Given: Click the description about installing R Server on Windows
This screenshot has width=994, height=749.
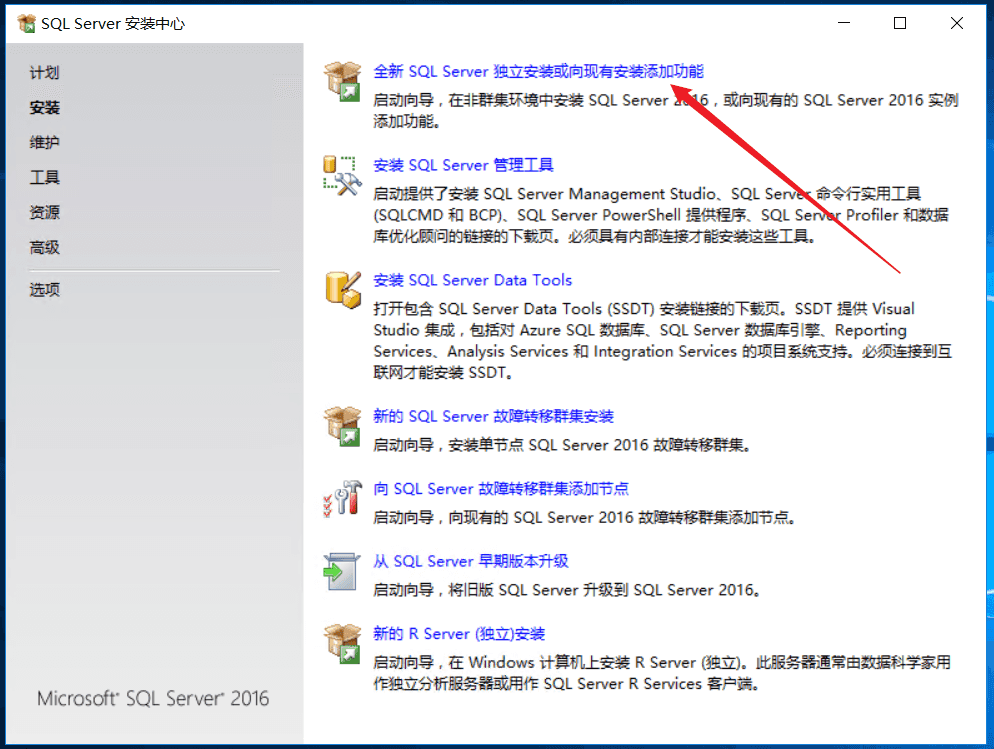Looking at the screenshot, I should 662,673.
